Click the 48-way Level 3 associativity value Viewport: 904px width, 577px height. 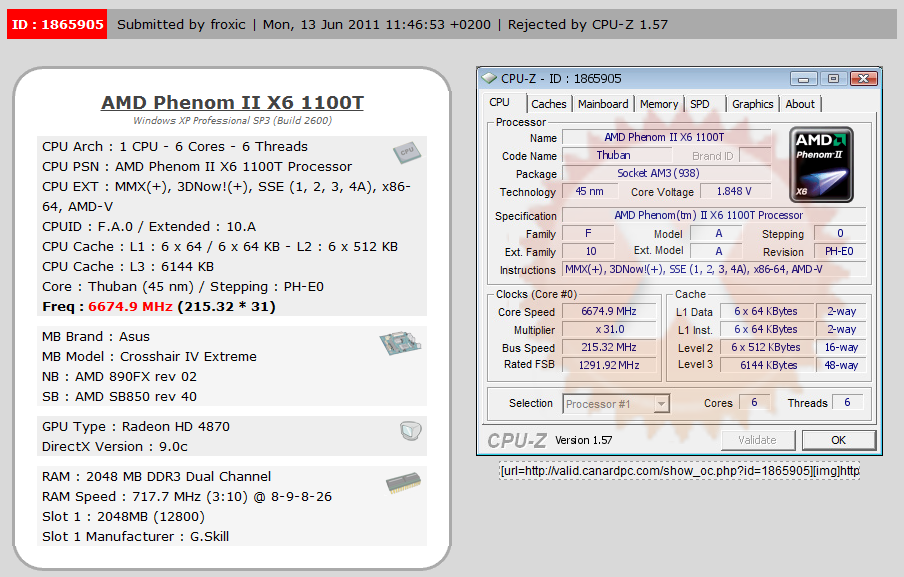(x=841, y=365)
